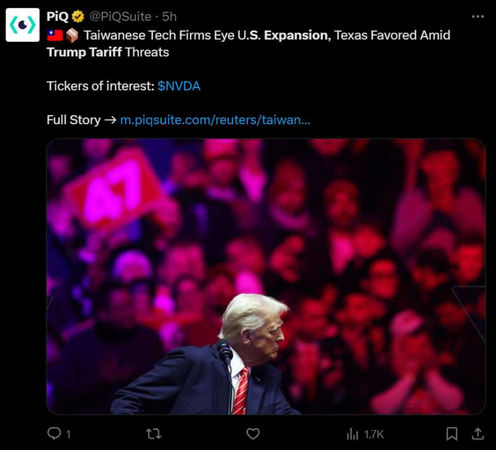496x450 pixels.
Task: Open view analytics bar chart icon
Action: click(x=352, y=434)
